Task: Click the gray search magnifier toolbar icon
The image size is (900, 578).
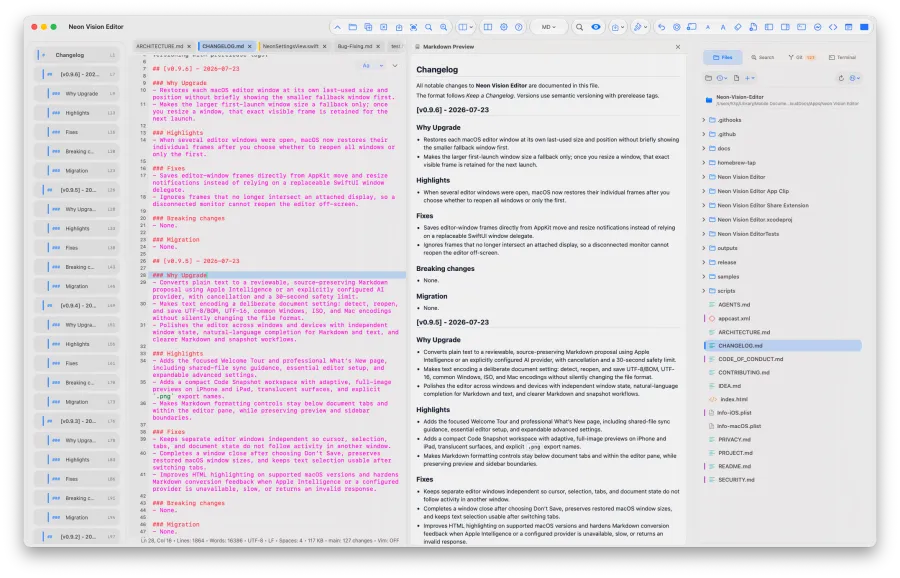Action: (579, 27)
